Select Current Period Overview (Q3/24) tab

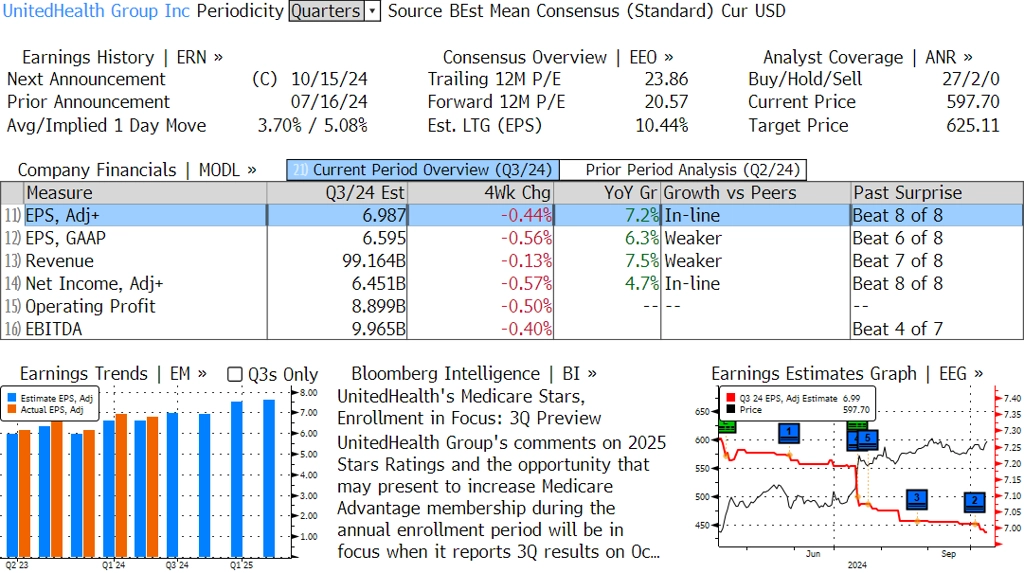(422, 170)
